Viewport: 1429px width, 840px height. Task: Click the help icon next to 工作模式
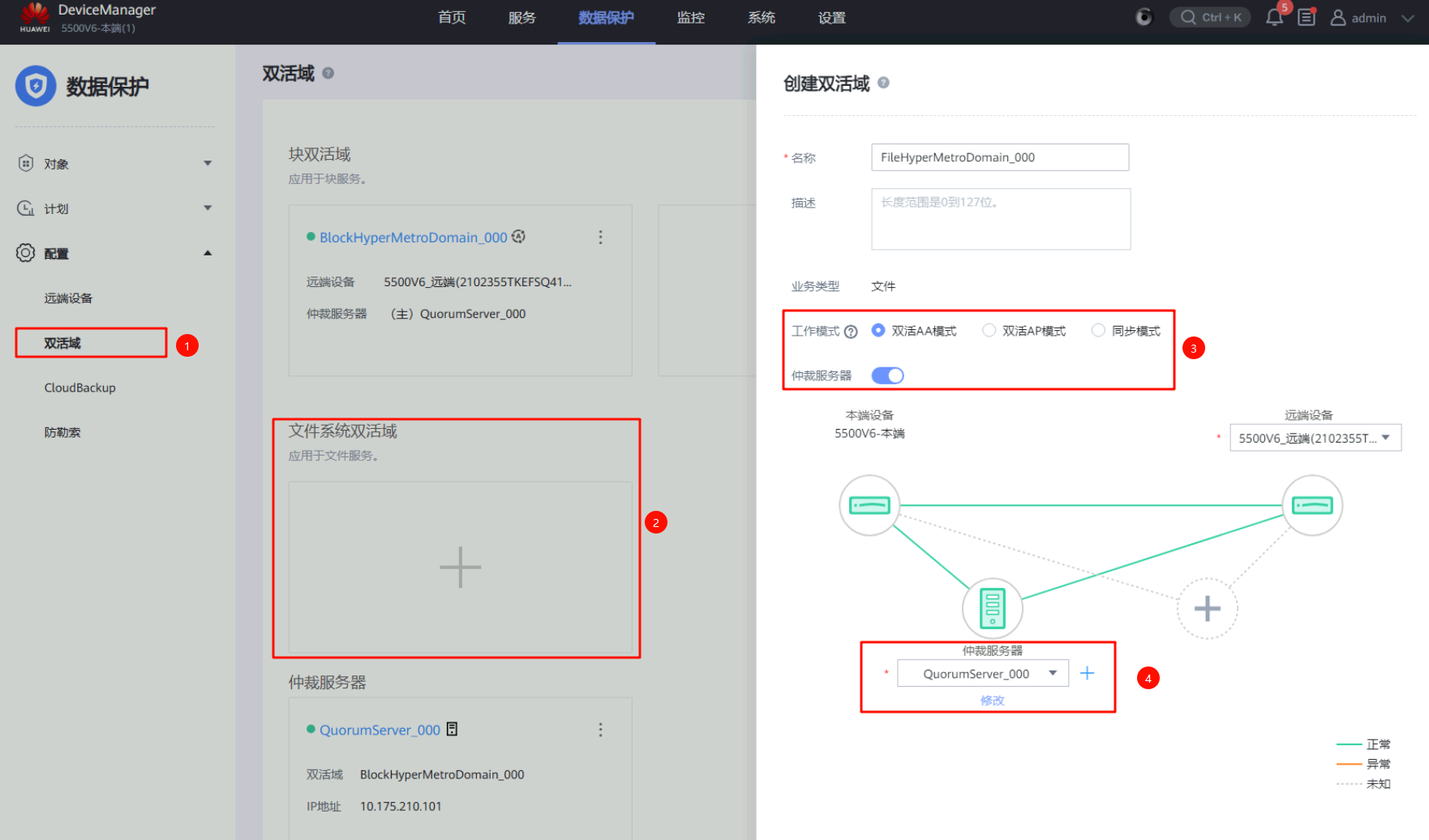[851, 332]
